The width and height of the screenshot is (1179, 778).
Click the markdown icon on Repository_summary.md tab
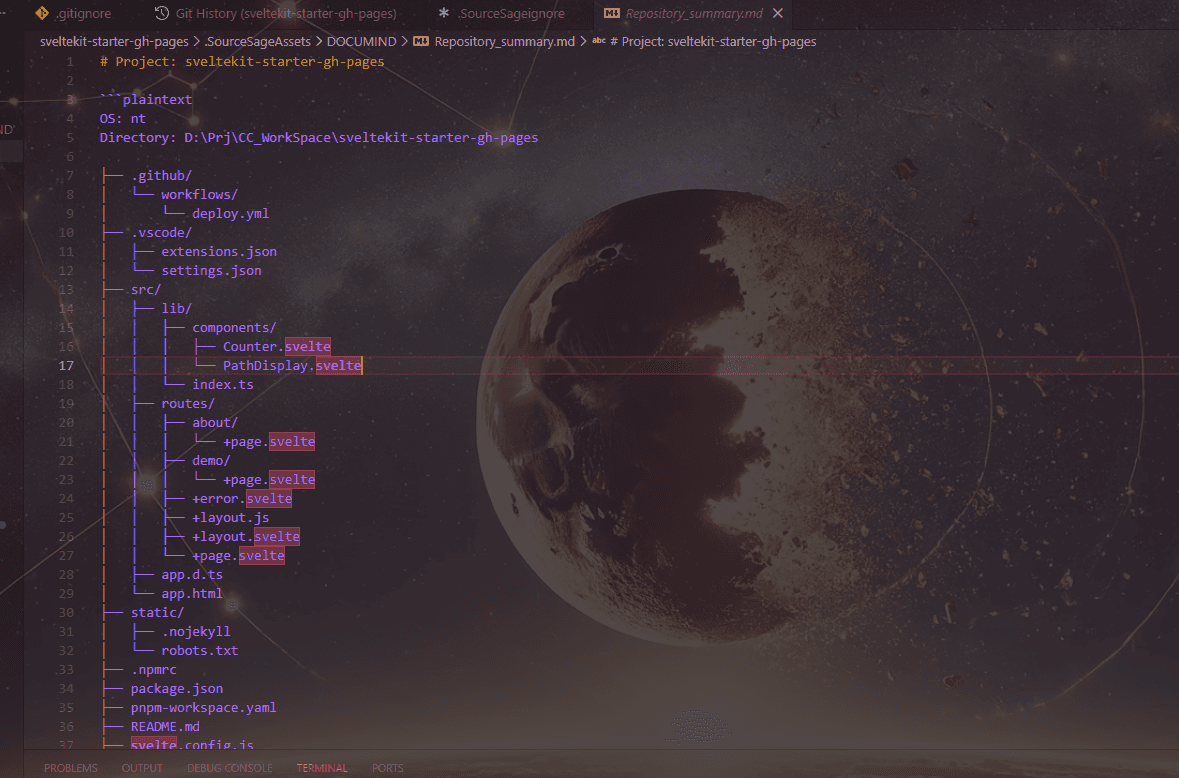[610, 14]
